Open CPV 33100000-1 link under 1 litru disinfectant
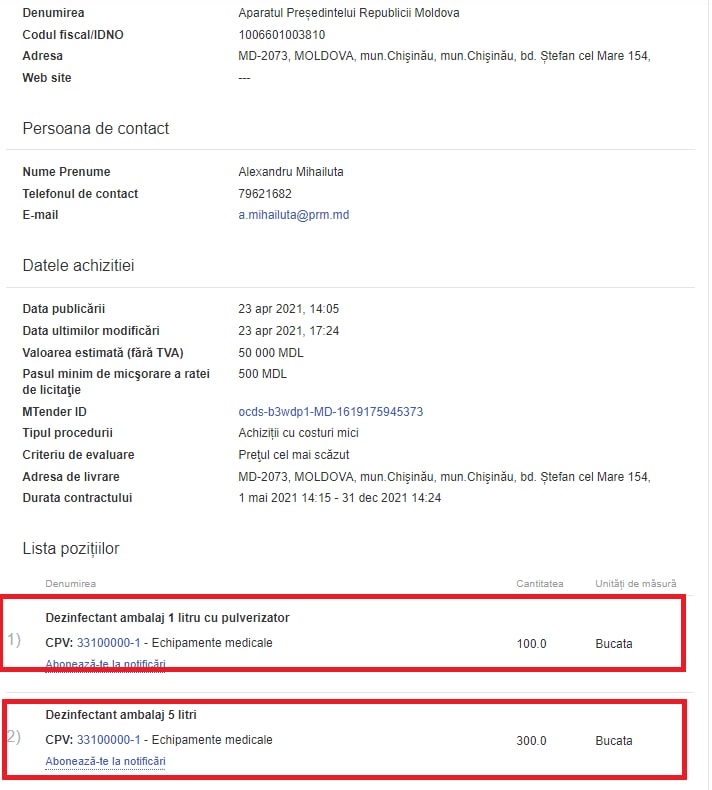This screenshot has height=790, width=712. (108, 643)
